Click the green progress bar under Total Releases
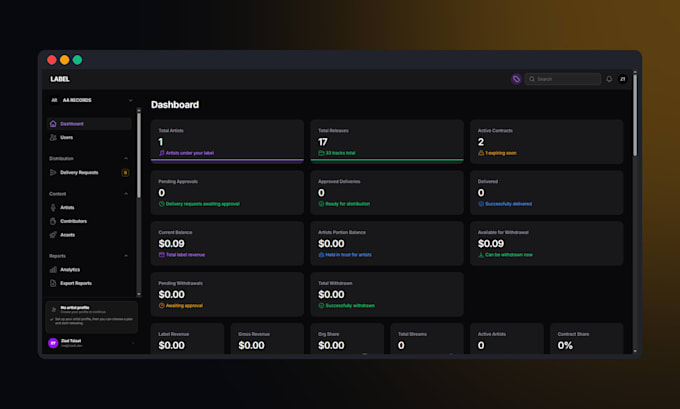680x409 pixels. click(387, 160)
